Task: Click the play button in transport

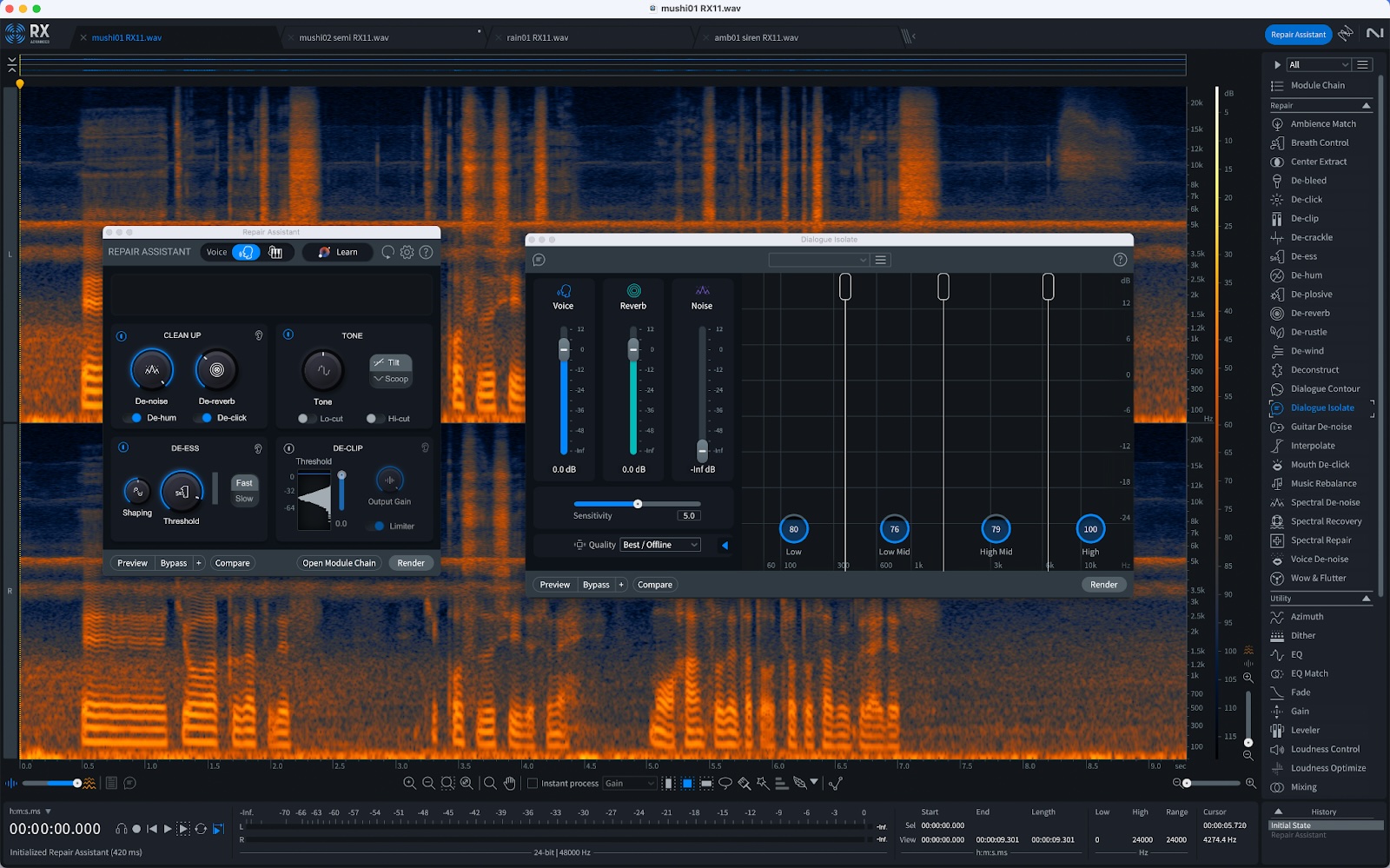Action: point(168,829)
